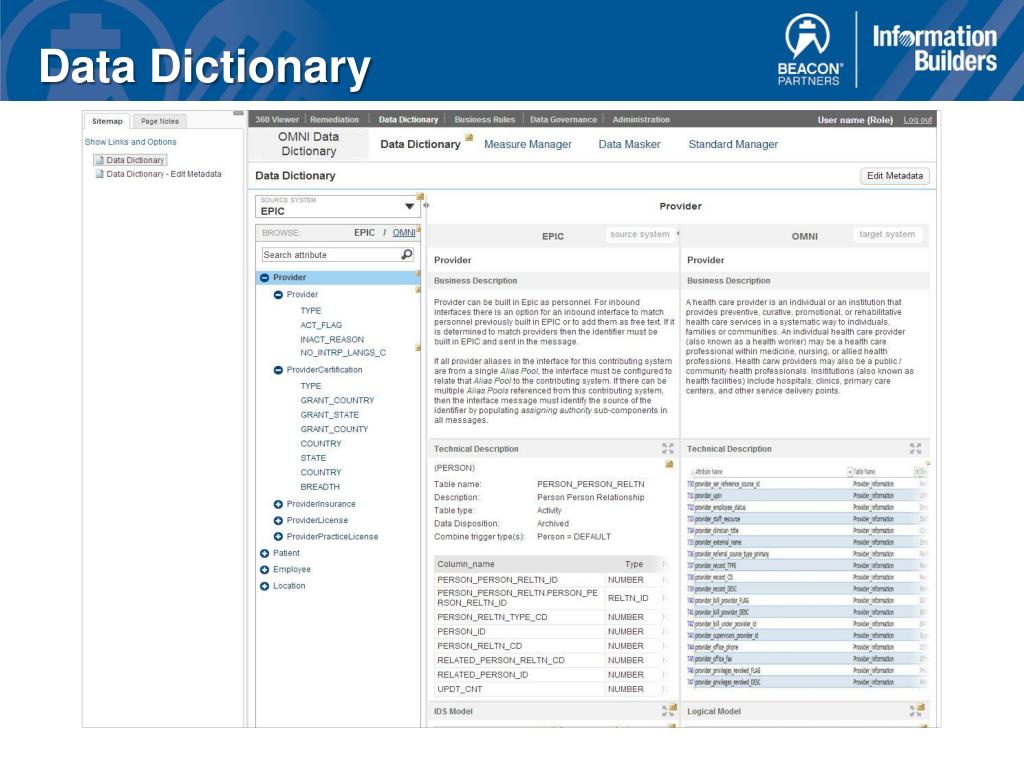
Task: Select NO_INTRP_LANGS_C attribute in the tree
Action: coord(343,353)
